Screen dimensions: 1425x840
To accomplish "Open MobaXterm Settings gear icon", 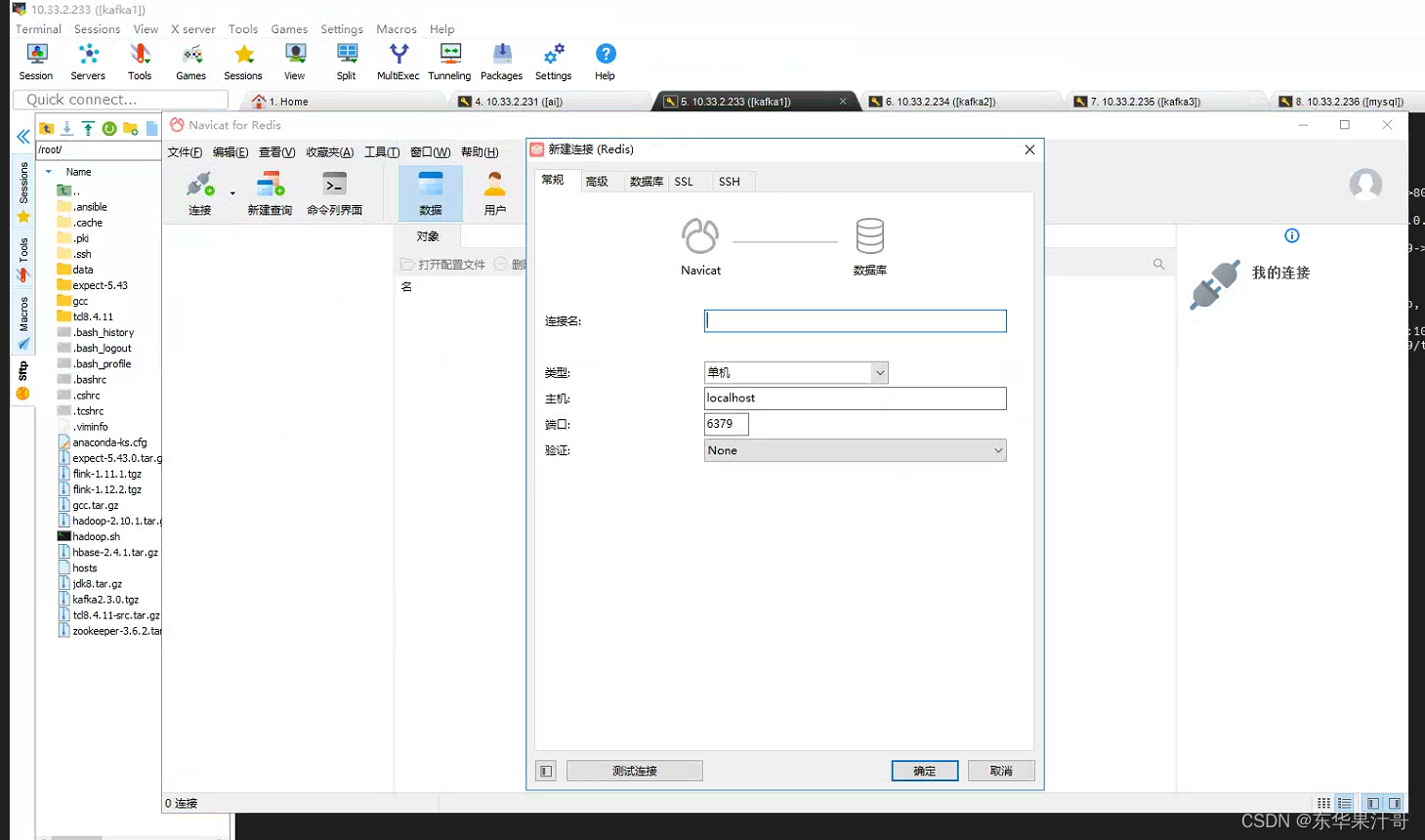I will 554,54.
